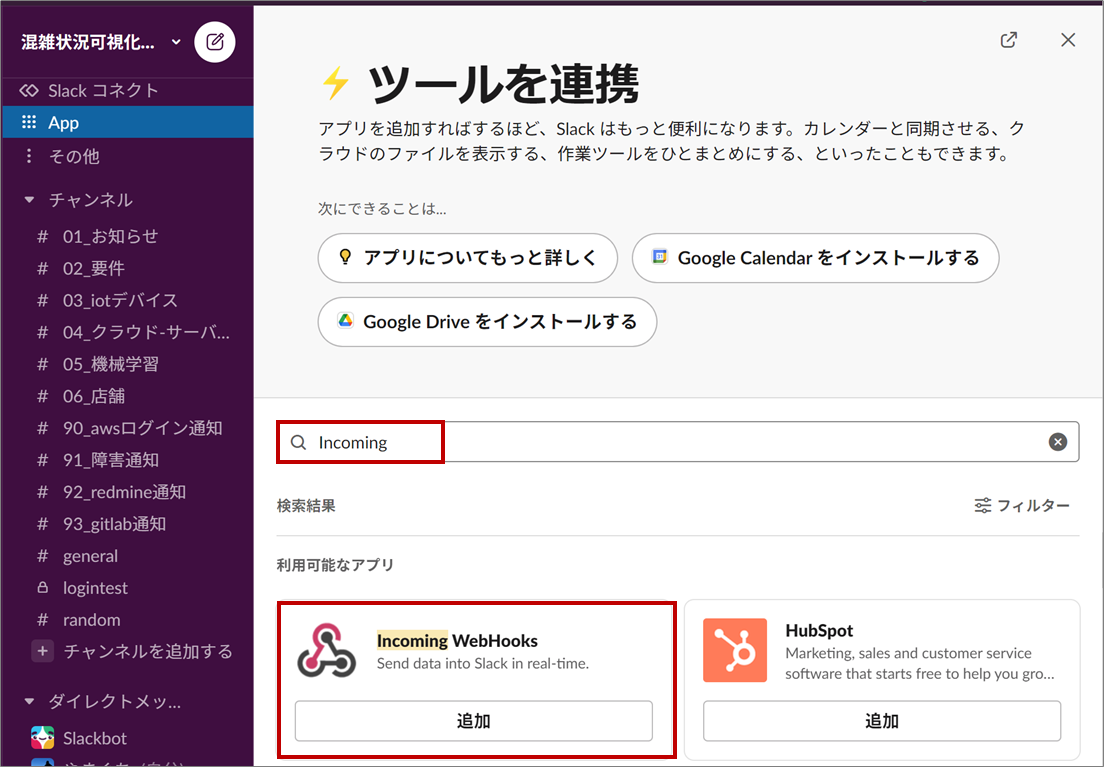
Task: Open channel 92_redmine通知
Action: pyautogui.click(x=124, y=492)
